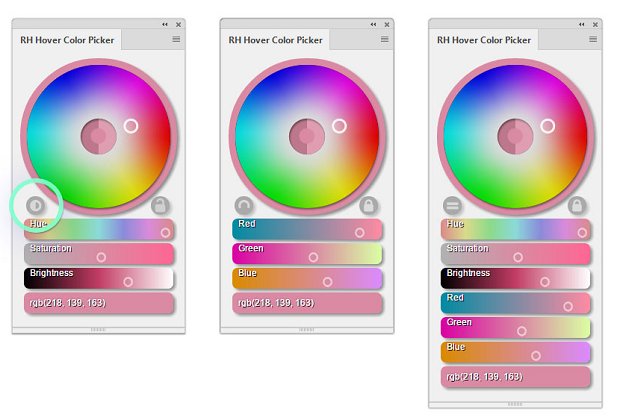620x417 pixels.
Task: Click the rgb(218, 139, 163) field in right panel
Action: click(516, 377)
